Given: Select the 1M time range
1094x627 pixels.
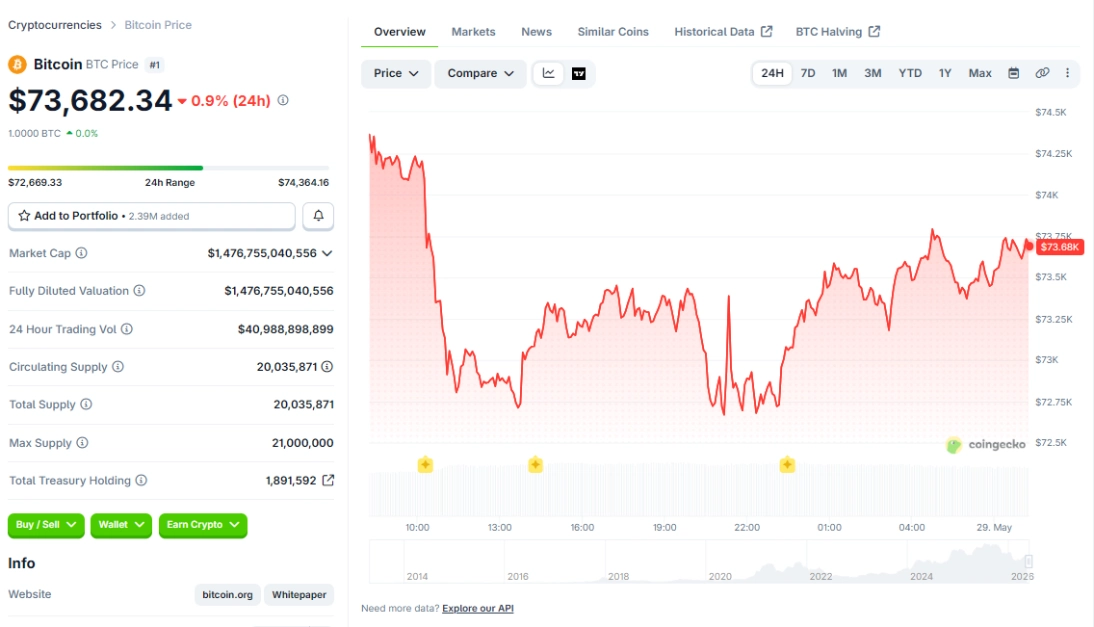Looking at the screenshot, I should click(839, 73).
